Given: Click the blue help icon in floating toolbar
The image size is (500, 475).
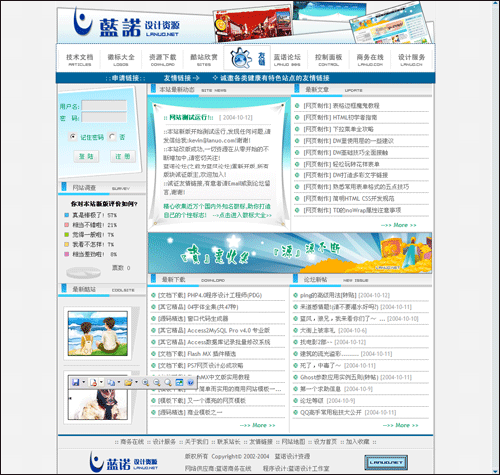Looking at the screenshot, I should point(190,382).
